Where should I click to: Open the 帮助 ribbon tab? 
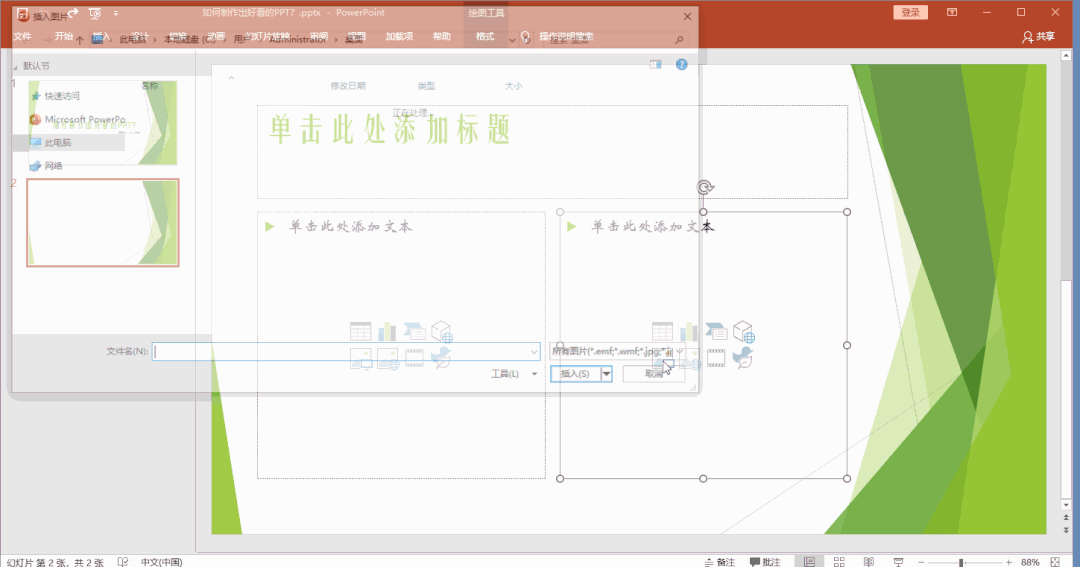pyautogui.click(x=442, y=36)
